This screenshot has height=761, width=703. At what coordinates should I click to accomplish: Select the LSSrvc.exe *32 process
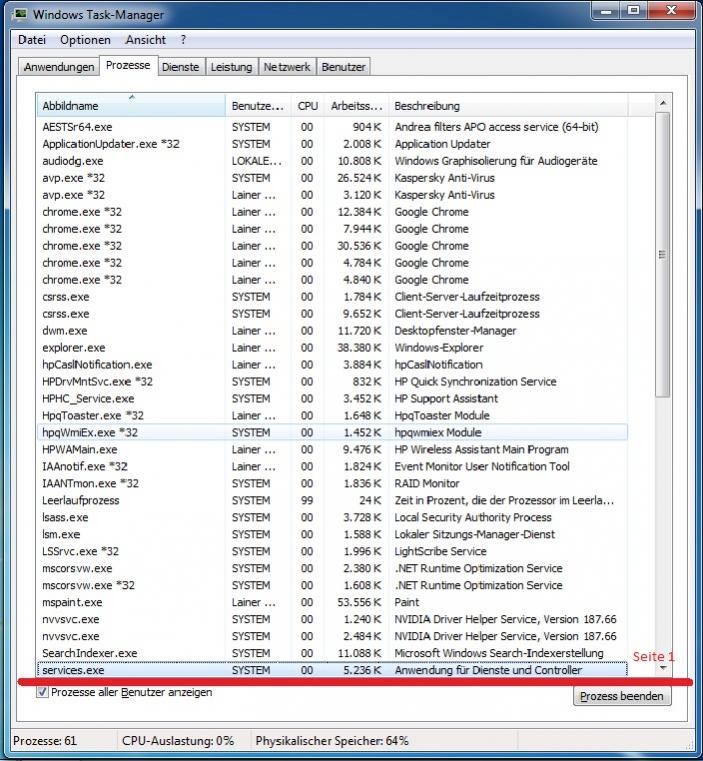(332, 551)
